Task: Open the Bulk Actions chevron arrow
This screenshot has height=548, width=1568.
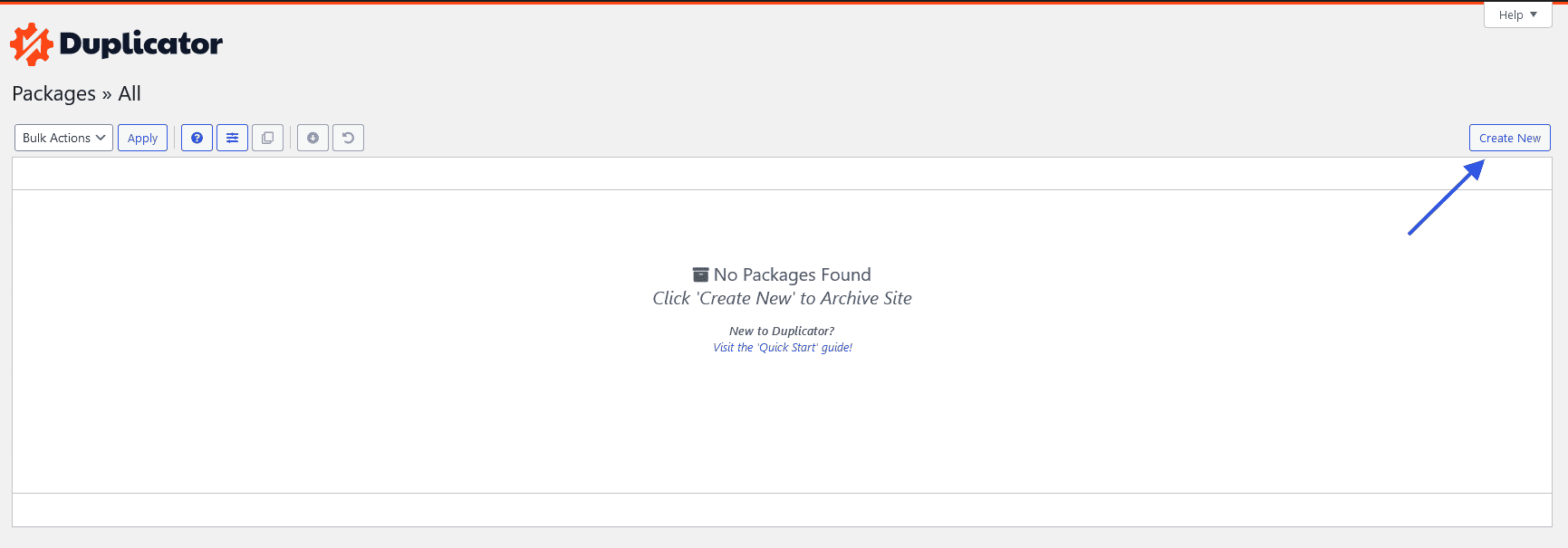Action: tap(101, 137)
